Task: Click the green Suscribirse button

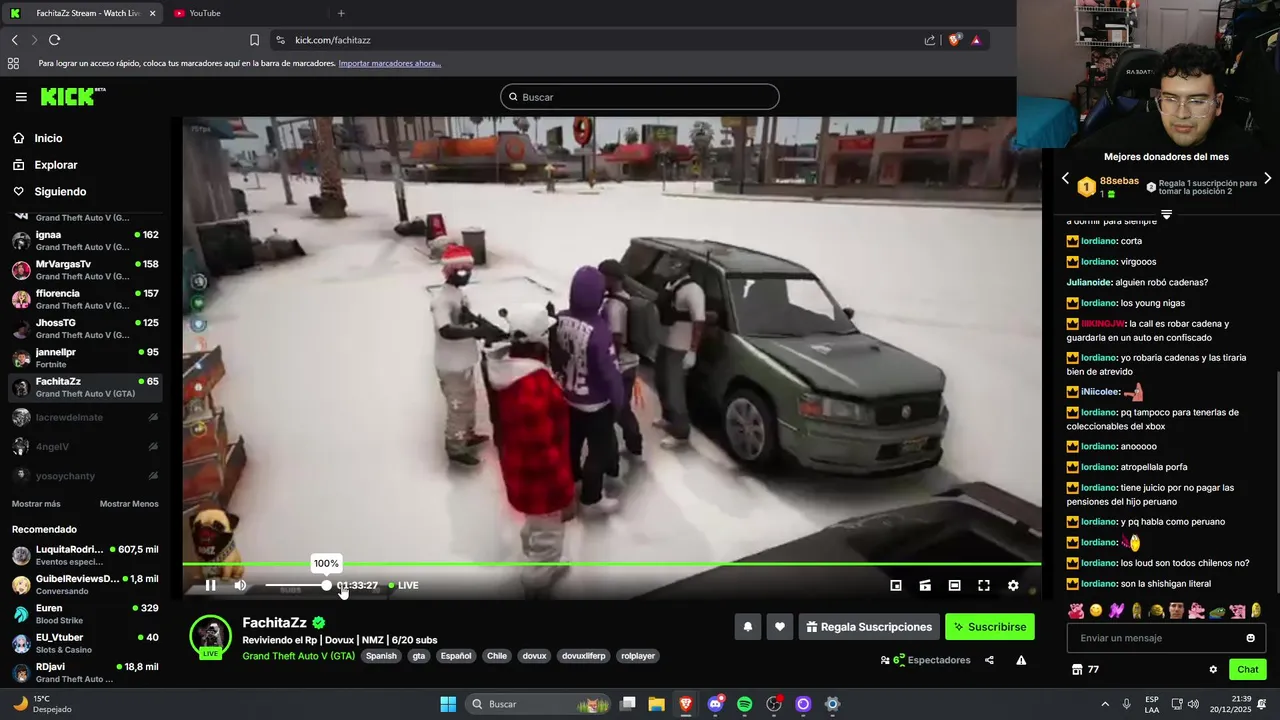Action: coord(990,627)
